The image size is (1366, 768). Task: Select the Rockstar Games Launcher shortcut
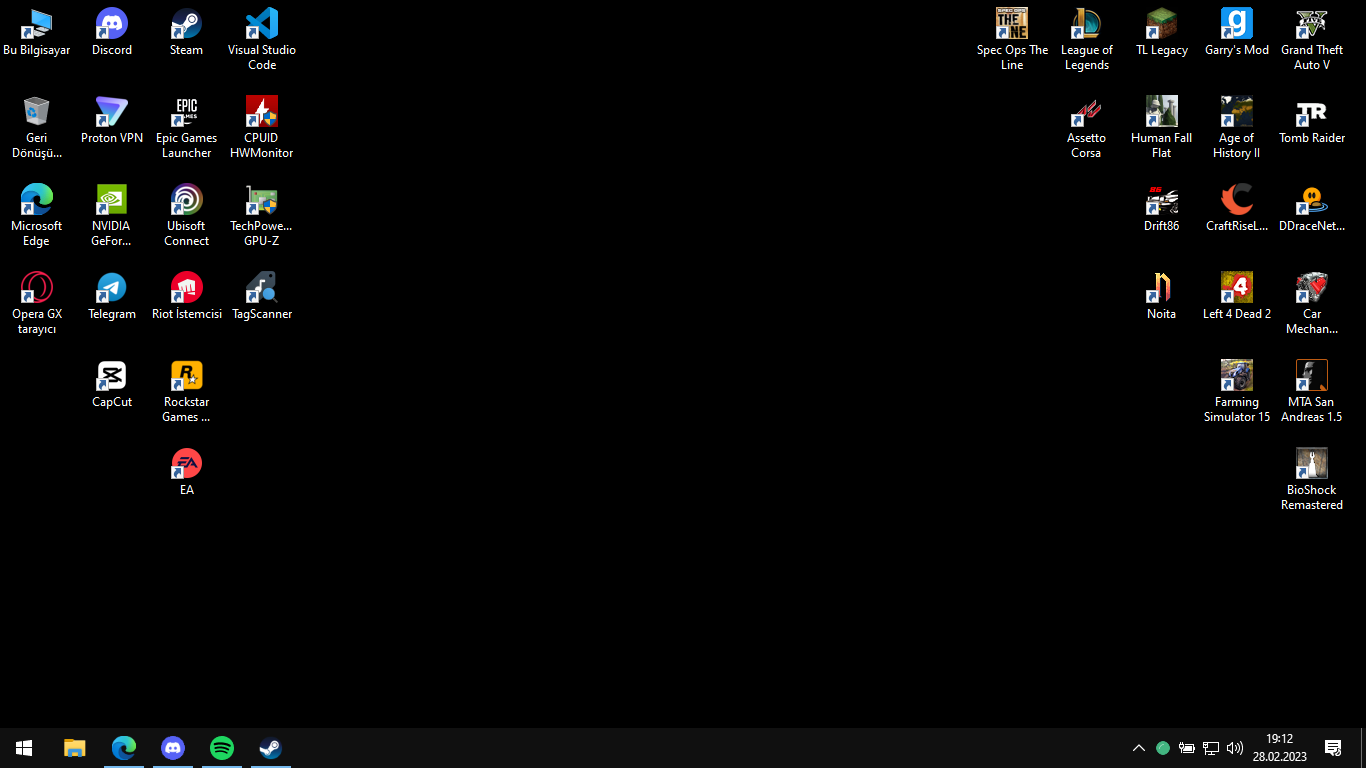click(x=187, y=392)
